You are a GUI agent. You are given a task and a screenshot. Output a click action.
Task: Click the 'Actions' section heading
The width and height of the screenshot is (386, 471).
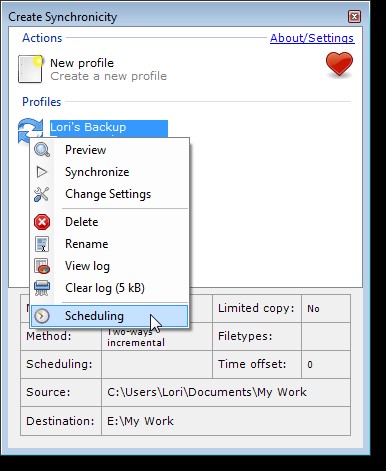point(42,38)
